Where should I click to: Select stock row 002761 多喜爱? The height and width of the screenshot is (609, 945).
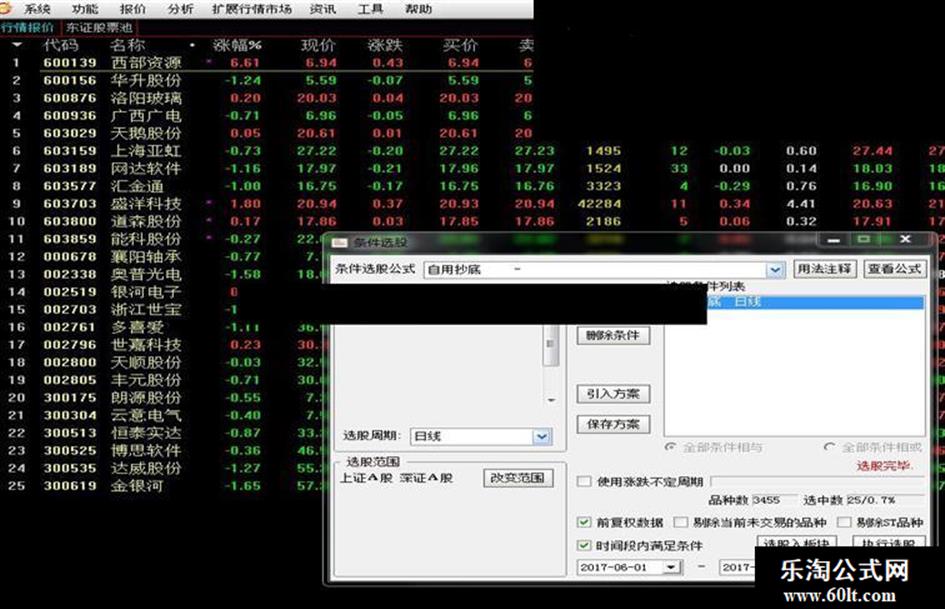[163, 327]
